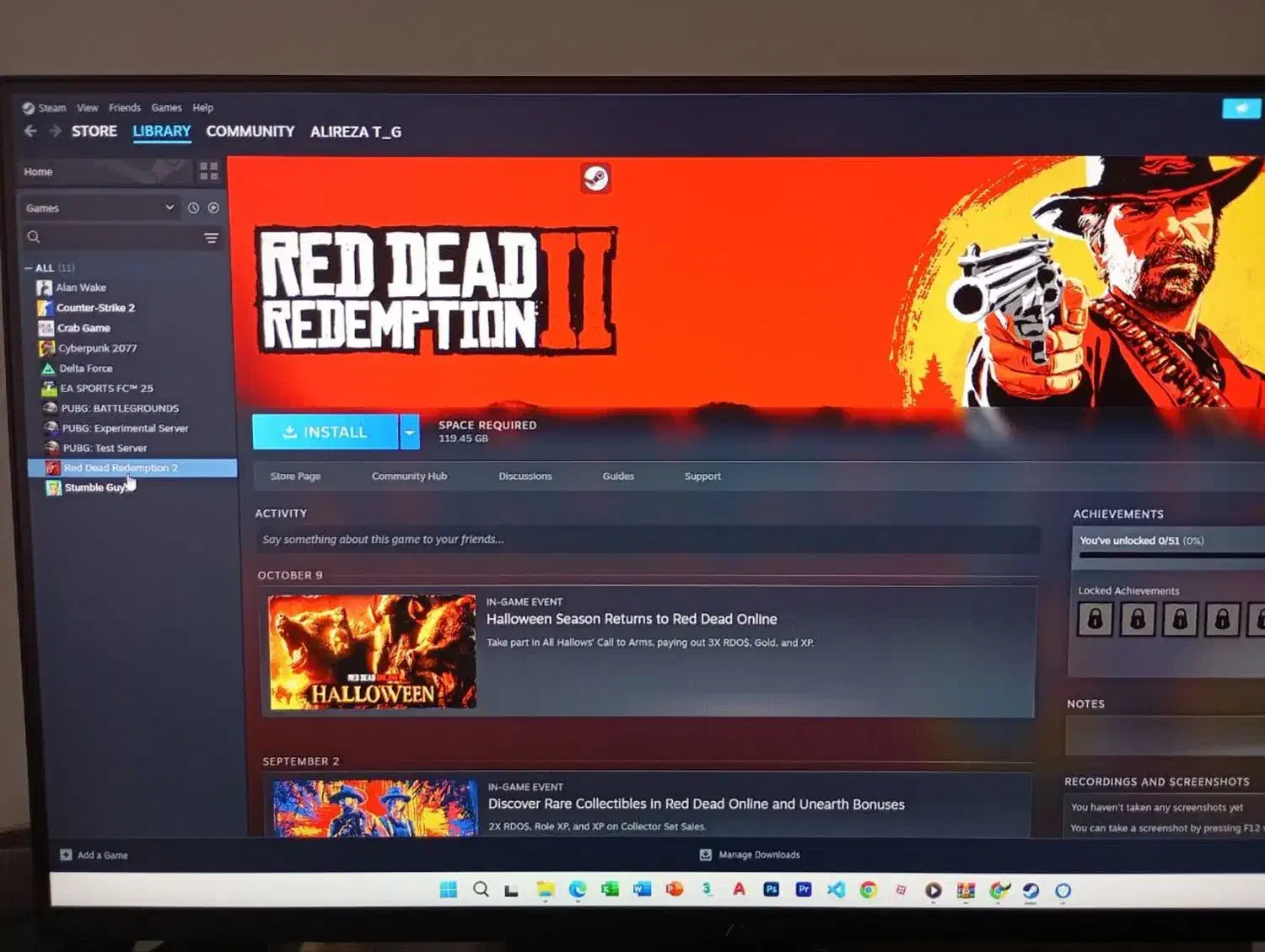Open Photoshop from the taskbar
This screenshot has width=1265, height=952.
pos(771,890)
